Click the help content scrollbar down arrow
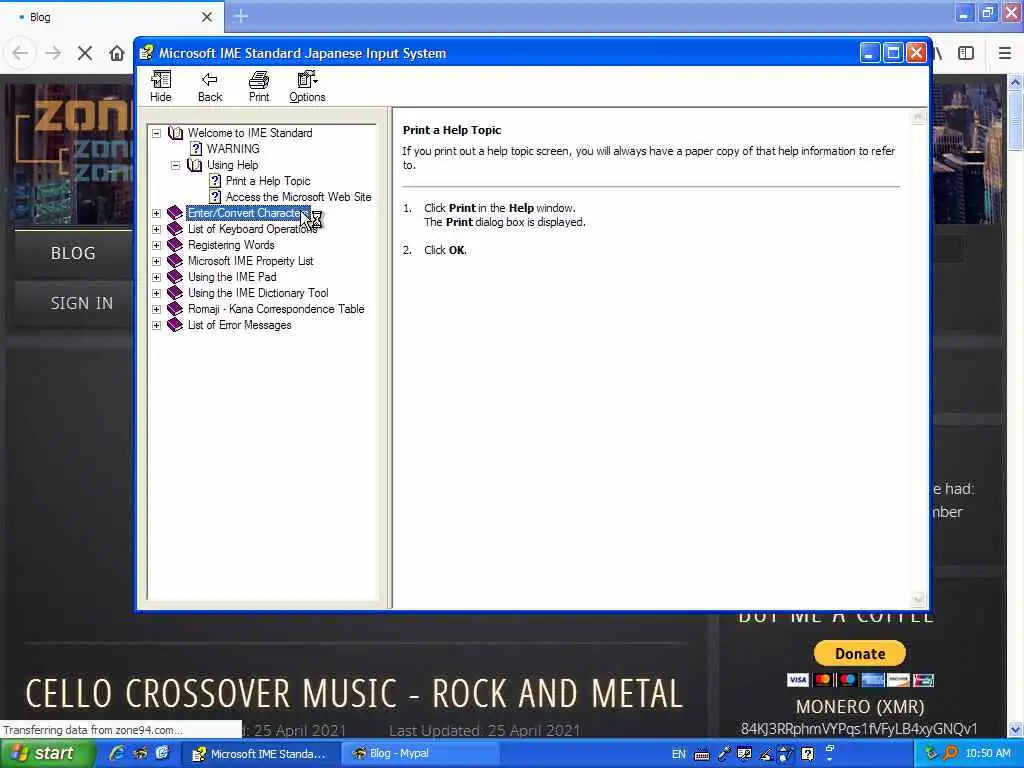 click(918, 600)
